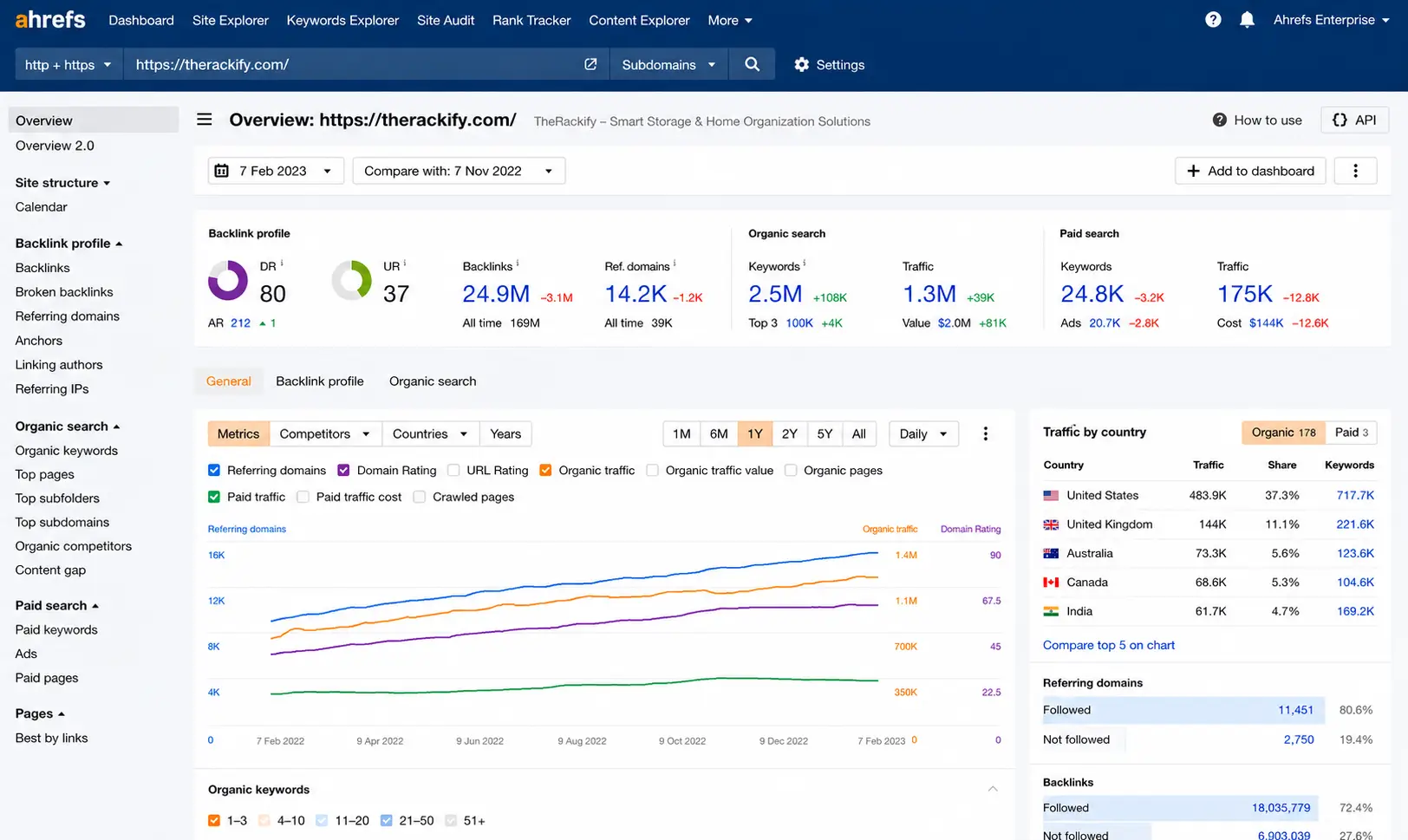
Task: Click the ahrefs logo
Action: click(x=50, y=19)
